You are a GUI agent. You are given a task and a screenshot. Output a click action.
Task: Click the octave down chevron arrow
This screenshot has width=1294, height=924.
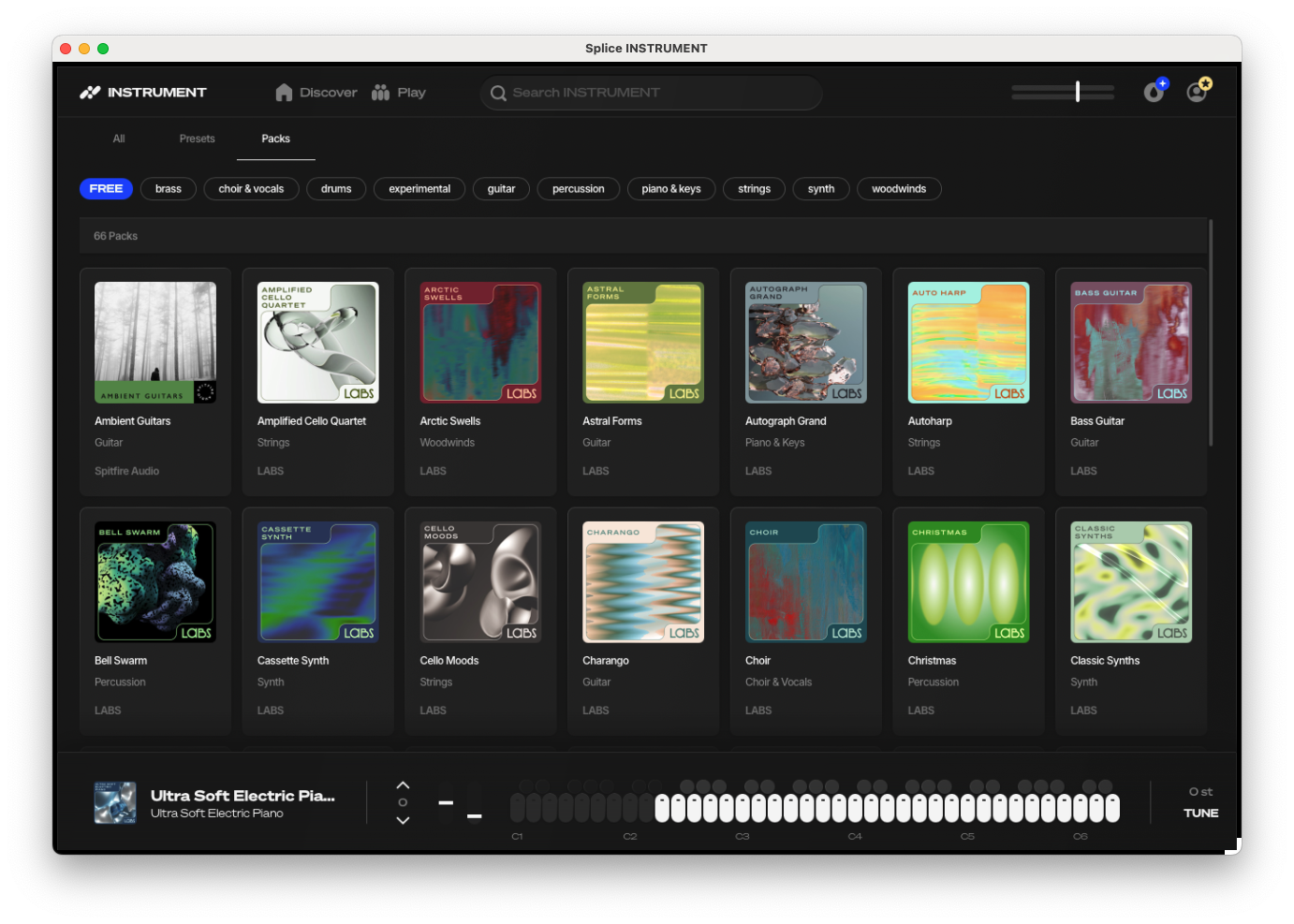[403, 820]
